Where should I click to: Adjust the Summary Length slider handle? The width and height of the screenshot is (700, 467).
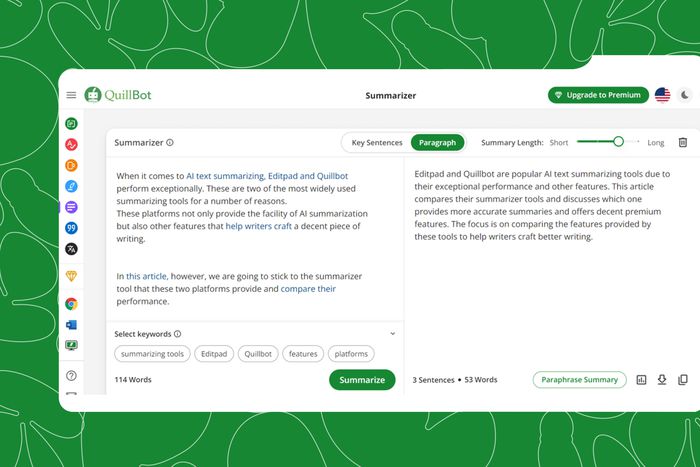(x=618, y=142)
